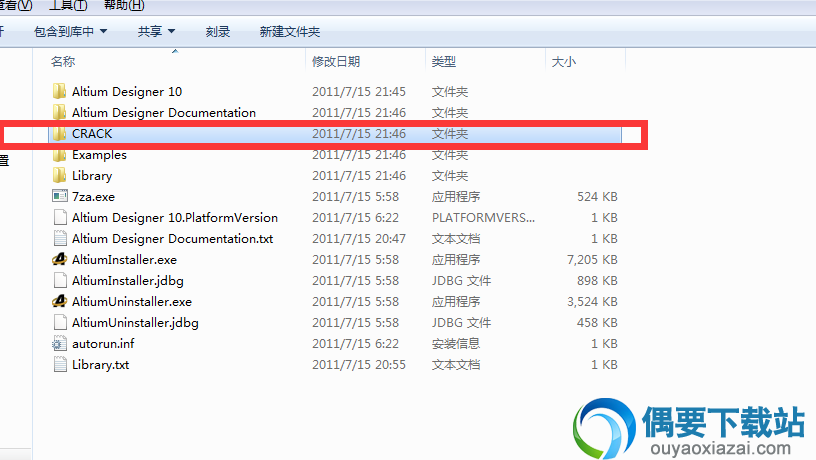Sort by the 大小 column header
Screen dimensions: 816x460
(x=564, y=61)
